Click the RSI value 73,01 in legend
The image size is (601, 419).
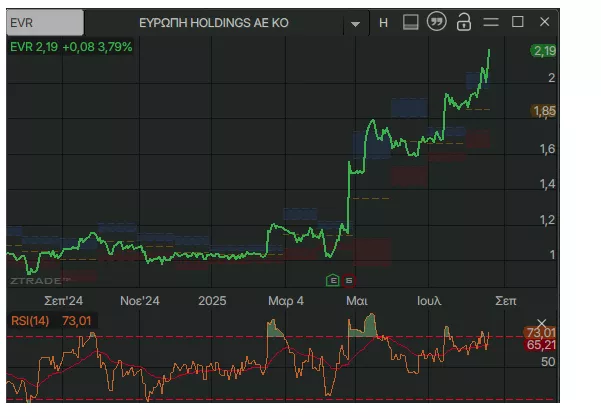click(x=77, y=320)
